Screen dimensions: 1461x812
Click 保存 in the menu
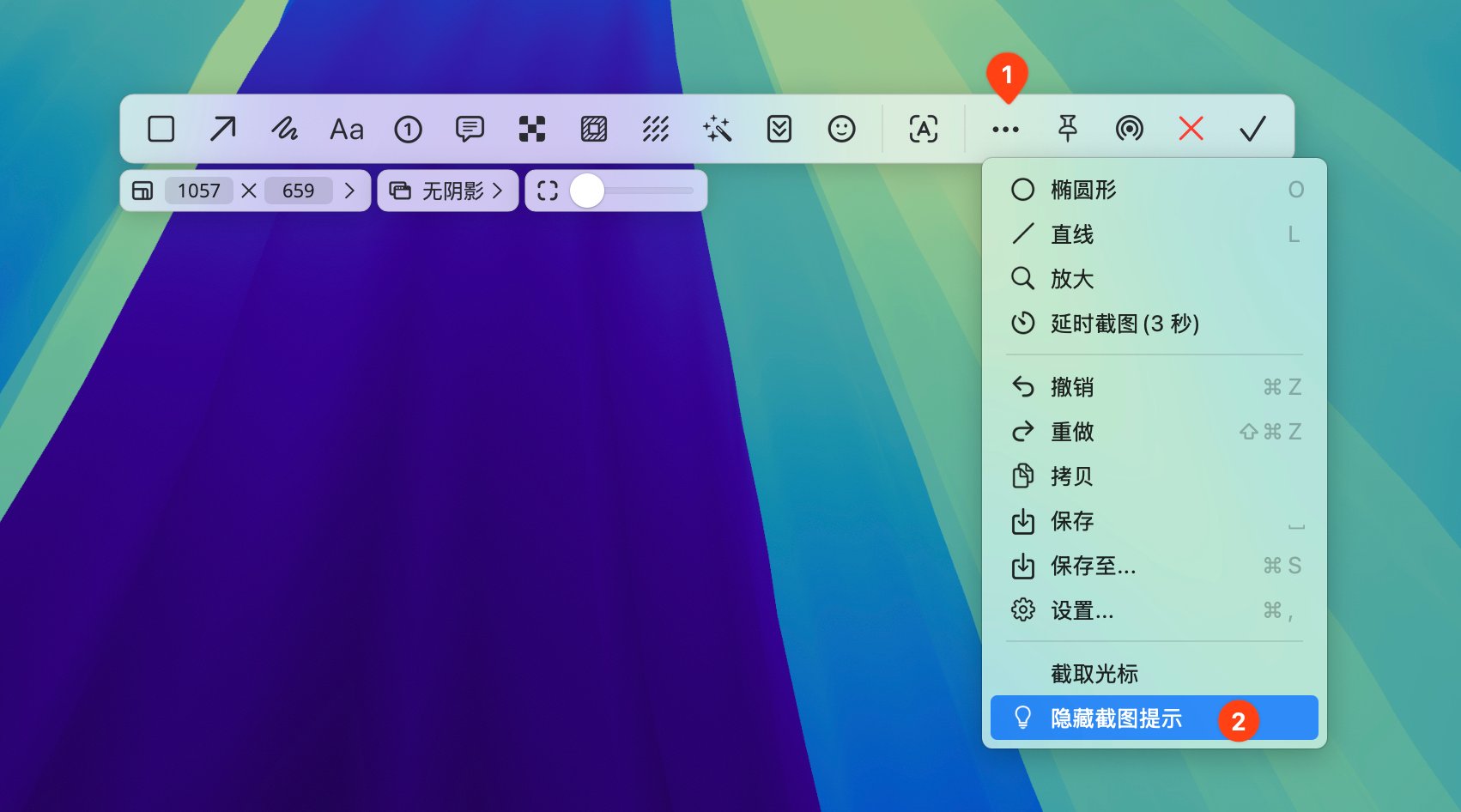[x=1155, y=521]
